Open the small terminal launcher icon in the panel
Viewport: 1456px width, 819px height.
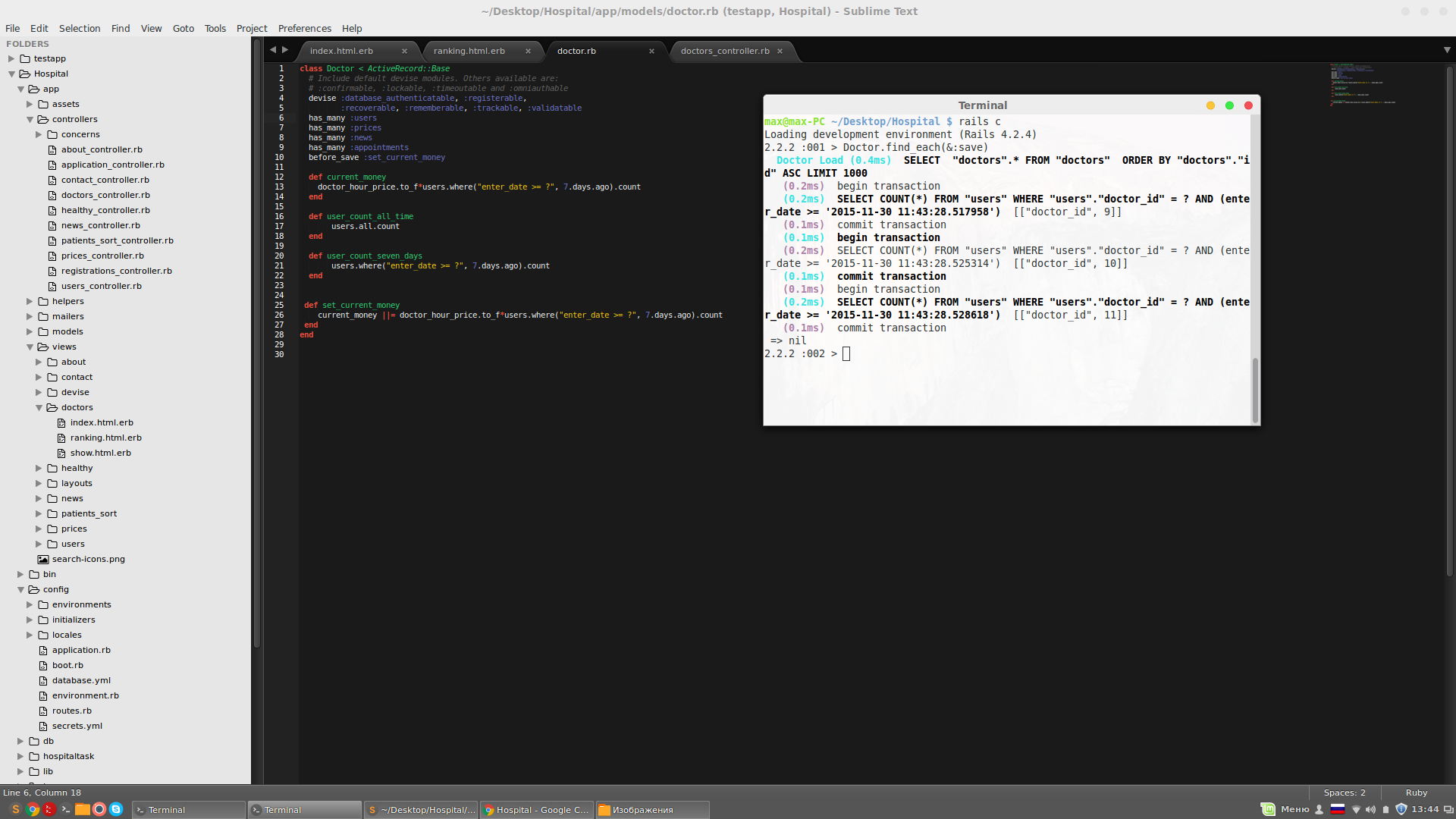coord(65,809)
